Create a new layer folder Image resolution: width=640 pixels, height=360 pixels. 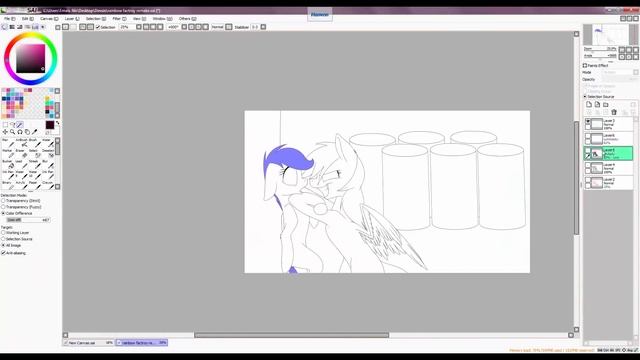click(606, 104)
